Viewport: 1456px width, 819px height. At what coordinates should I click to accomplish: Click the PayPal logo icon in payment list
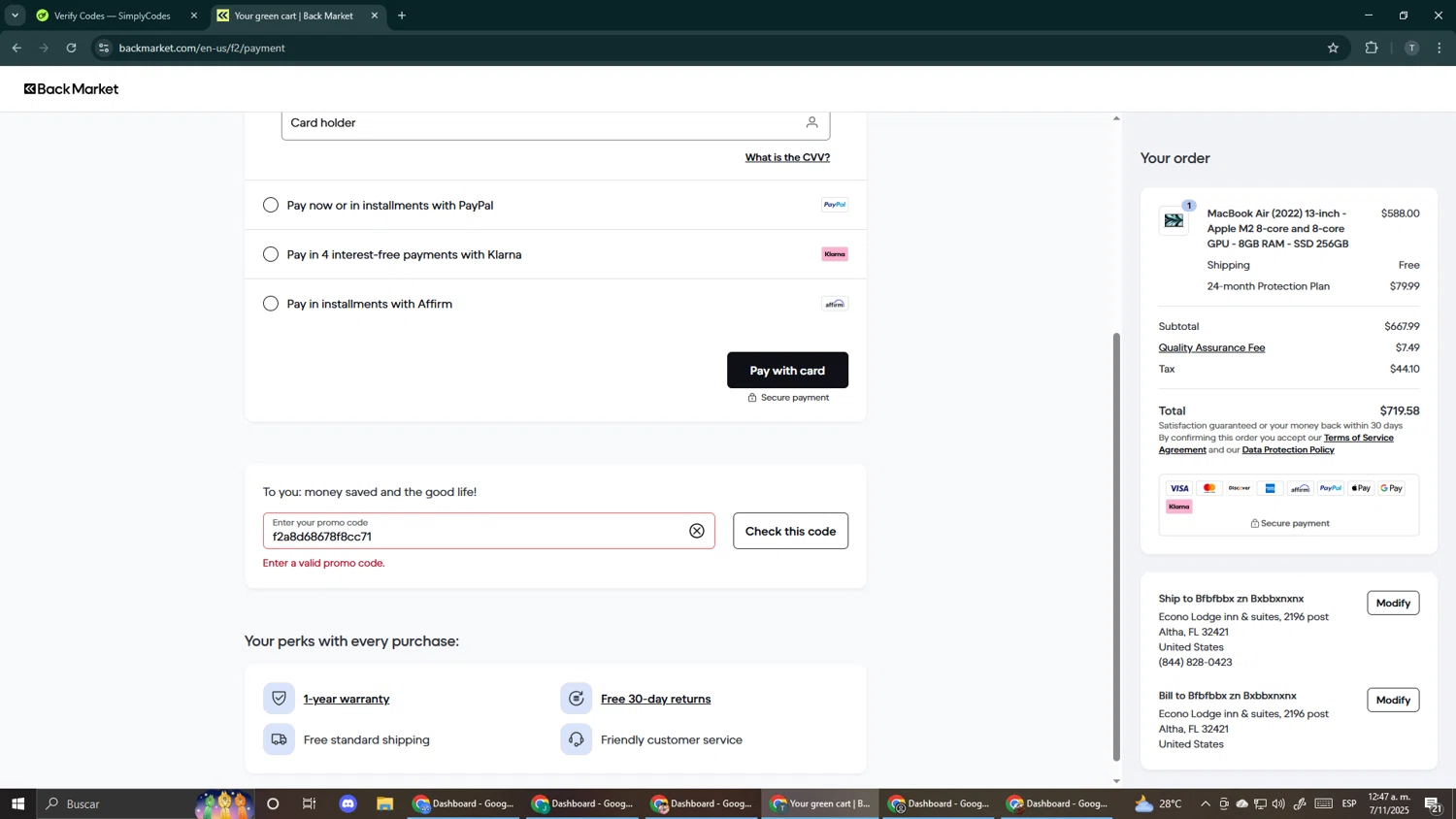click(x=835, y=205)
